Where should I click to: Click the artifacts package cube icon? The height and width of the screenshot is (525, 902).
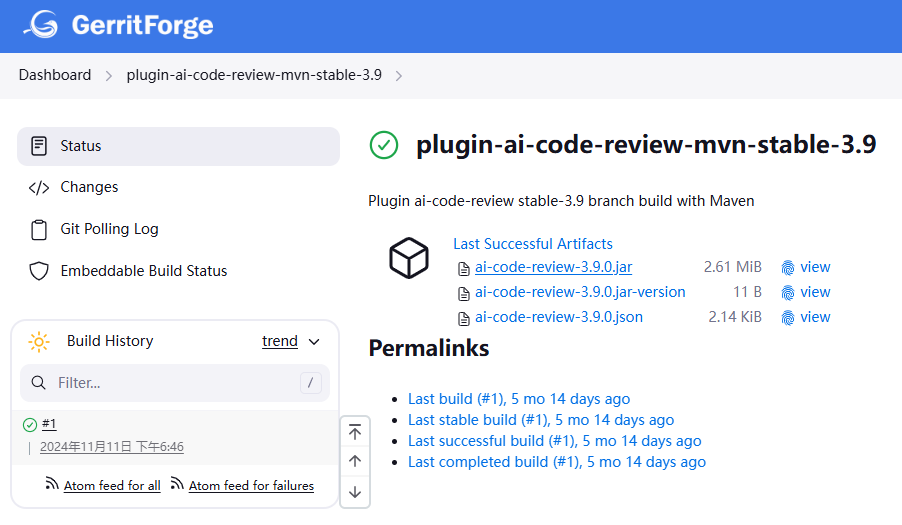[408, 258]
